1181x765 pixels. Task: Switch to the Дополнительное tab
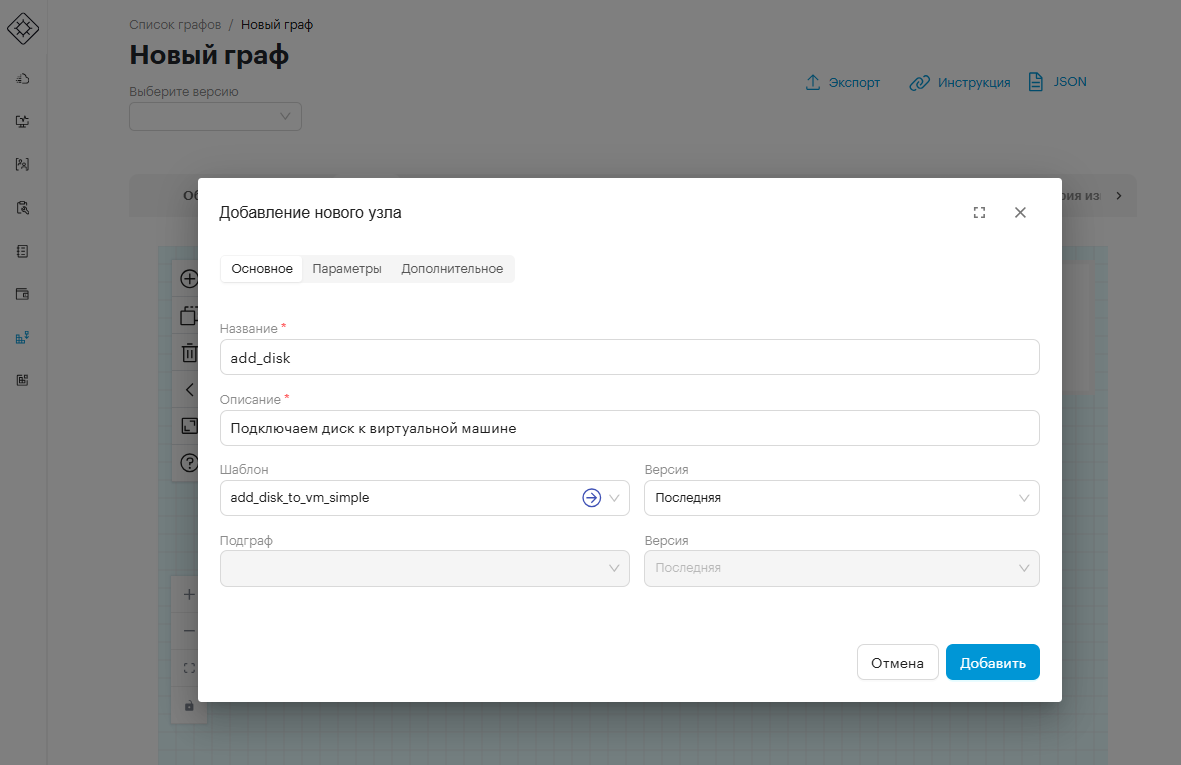[452, 269]
